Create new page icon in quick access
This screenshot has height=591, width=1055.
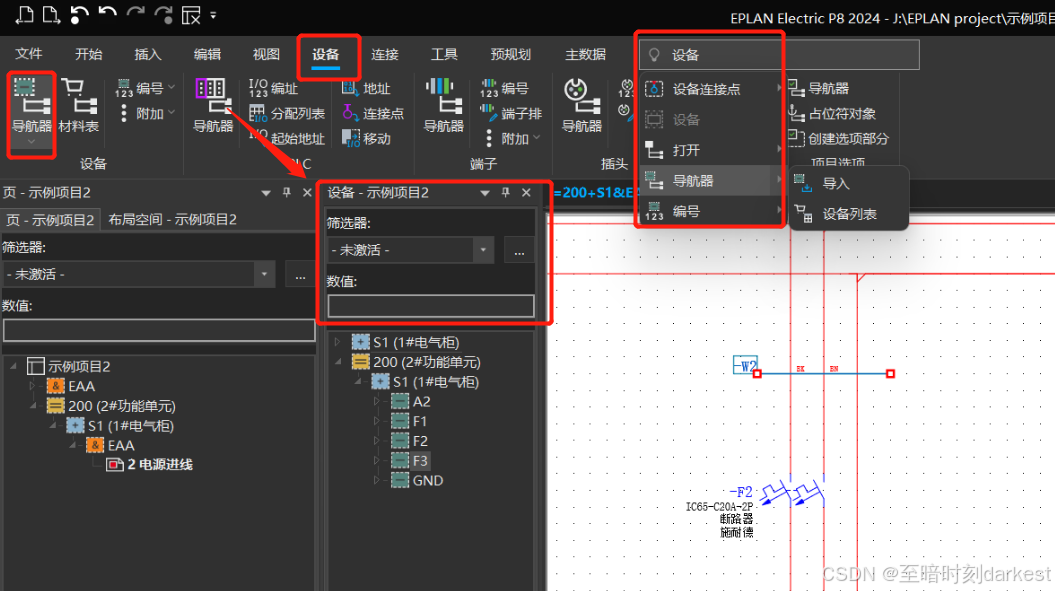(x=51, y=15)
